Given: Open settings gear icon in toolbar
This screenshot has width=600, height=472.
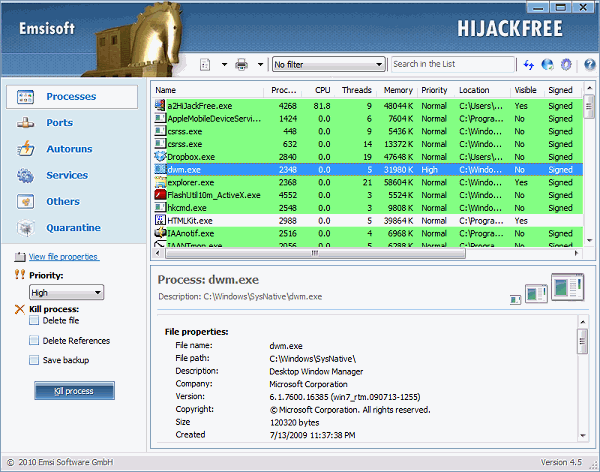Looking at the screenshot, I should (566, 64).
